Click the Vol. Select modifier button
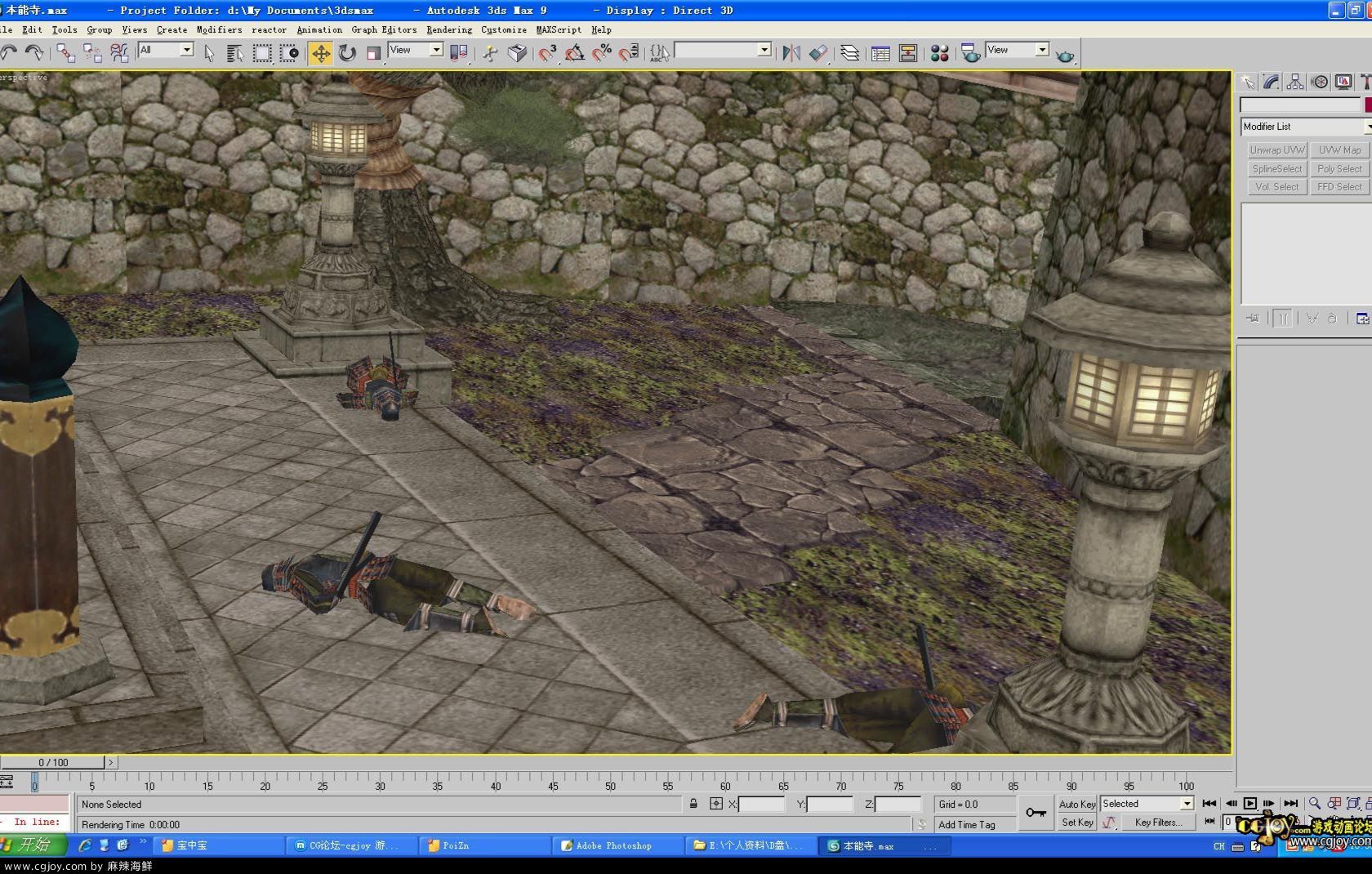 click(x=1277, y=187)
